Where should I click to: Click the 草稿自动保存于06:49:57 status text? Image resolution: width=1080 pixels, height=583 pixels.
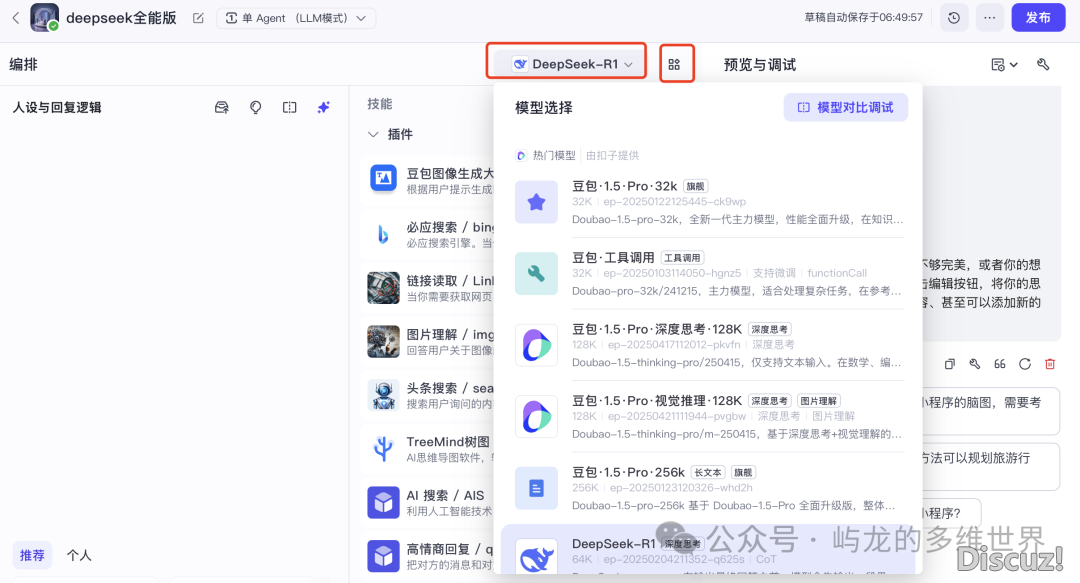(863, 18)
